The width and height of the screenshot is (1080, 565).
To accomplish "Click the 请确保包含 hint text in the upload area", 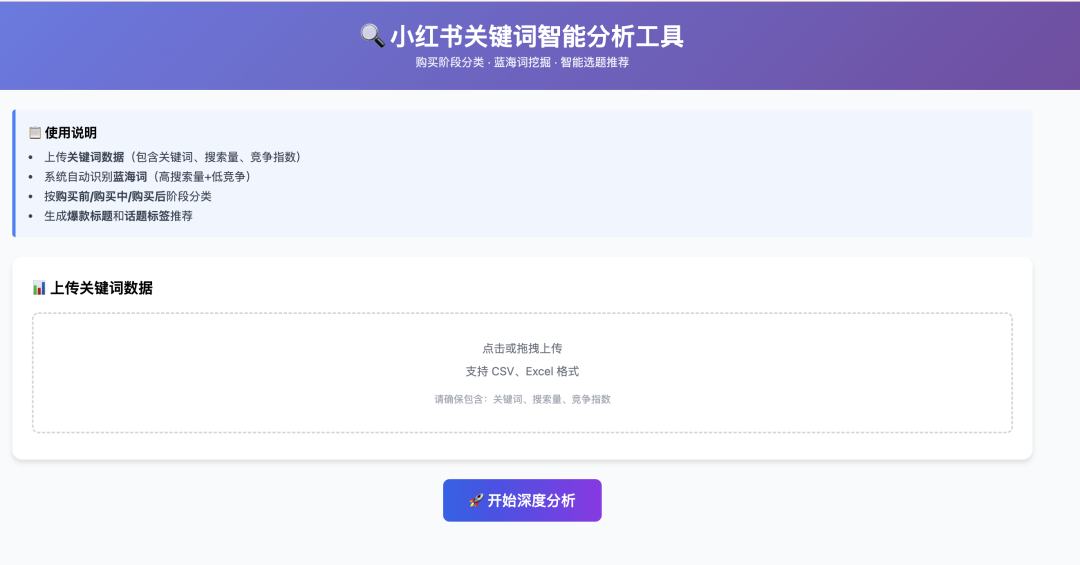I will click(x=522, y=399).
